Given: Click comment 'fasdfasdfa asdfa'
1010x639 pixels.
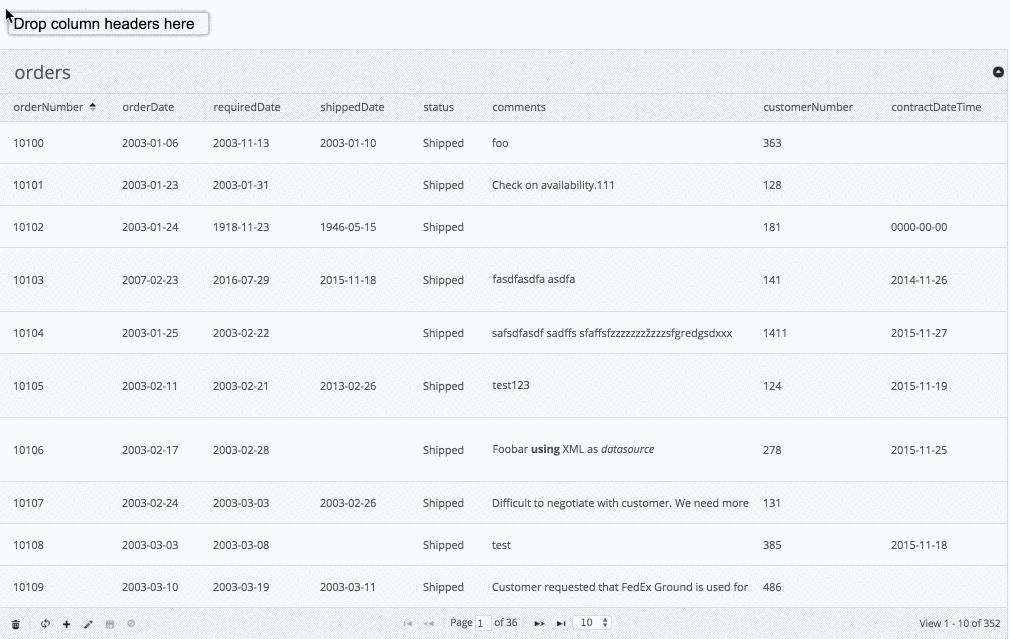Looking at the screenshot, I should pyautogui.click(x=533, y=279).
